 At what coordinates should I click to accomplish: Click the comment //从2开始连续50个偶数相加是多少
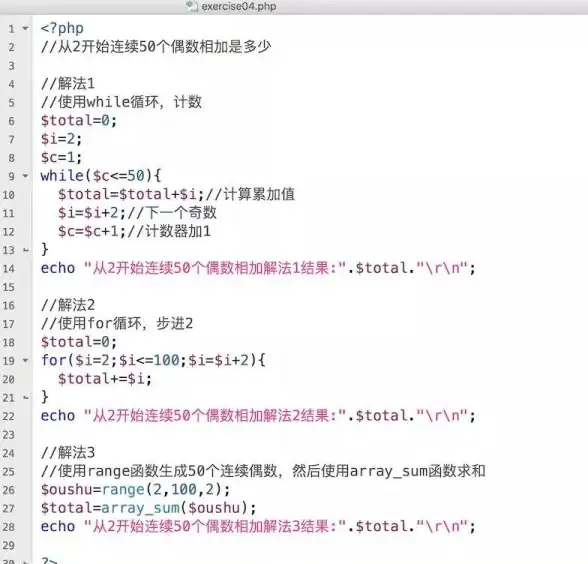click(x=156, y=47)
